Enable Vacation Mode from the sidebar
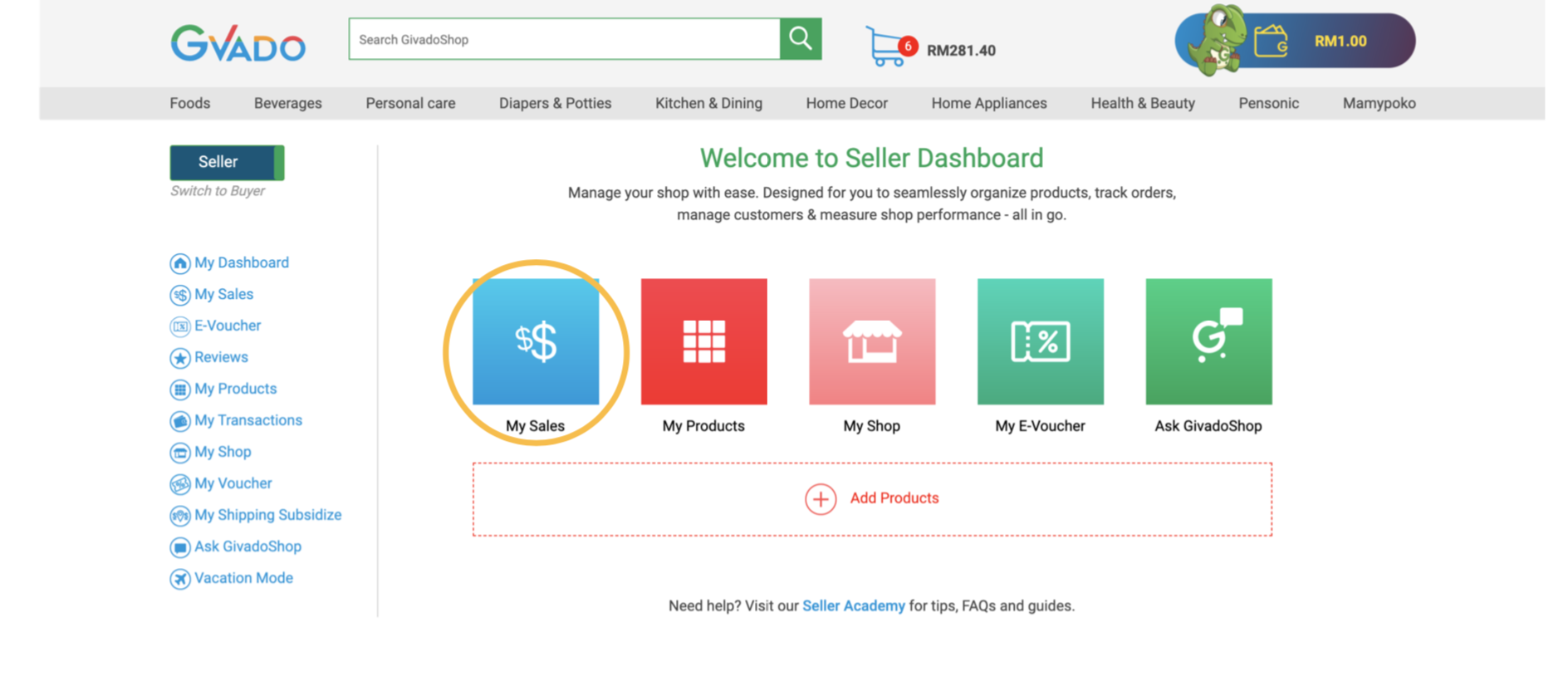Image resolution: width=1568 pixels, height=686 pixels. [243, 578]
